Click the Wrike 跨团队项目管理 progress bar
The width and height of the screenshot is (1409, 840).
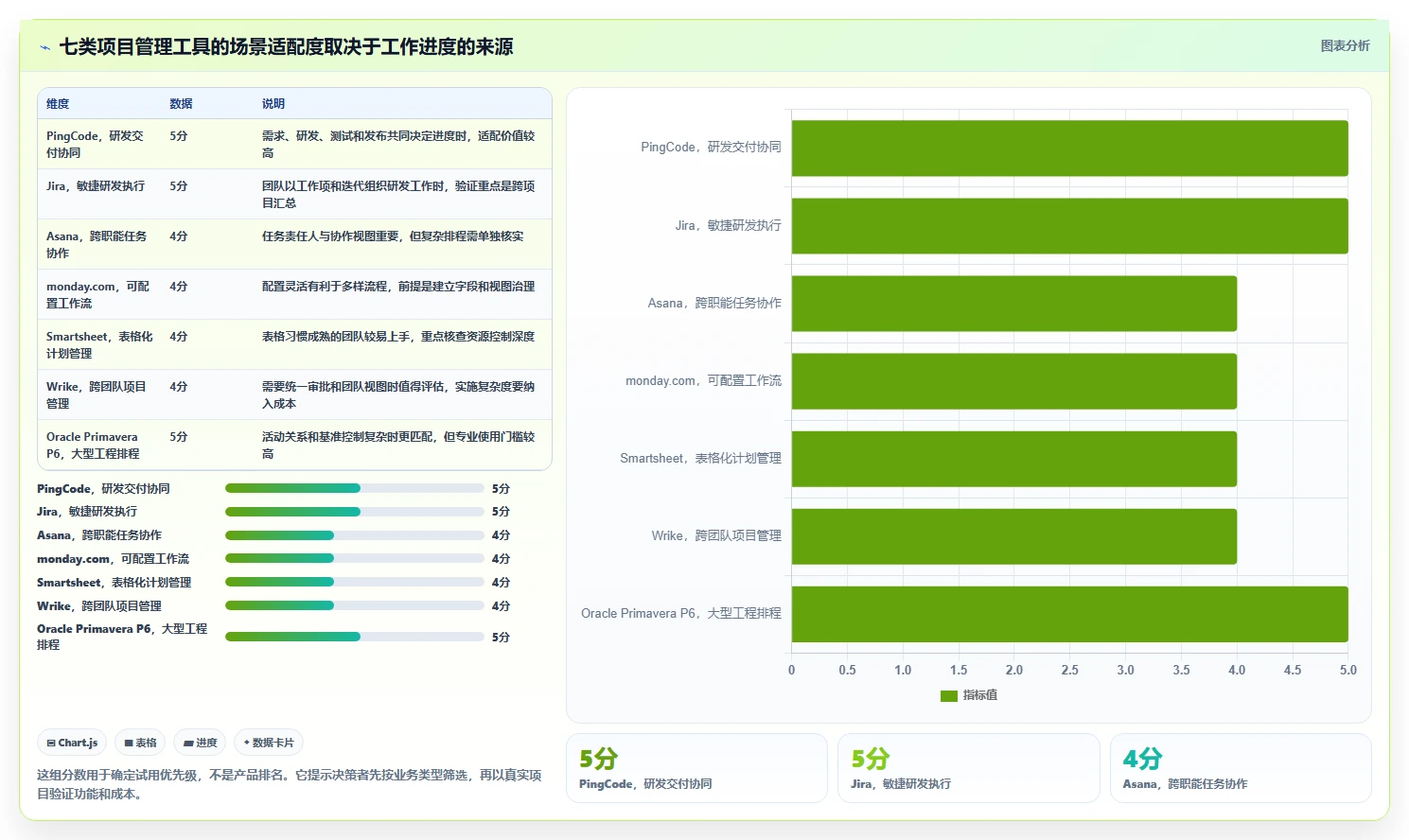(355, 605)
